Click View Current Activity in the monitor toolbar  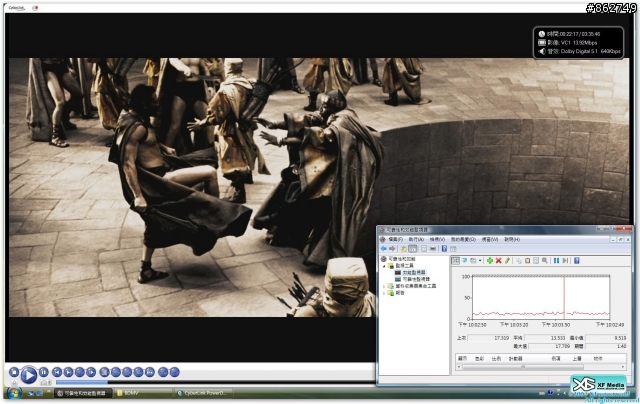pyautogui.click(x=456, y=260)
